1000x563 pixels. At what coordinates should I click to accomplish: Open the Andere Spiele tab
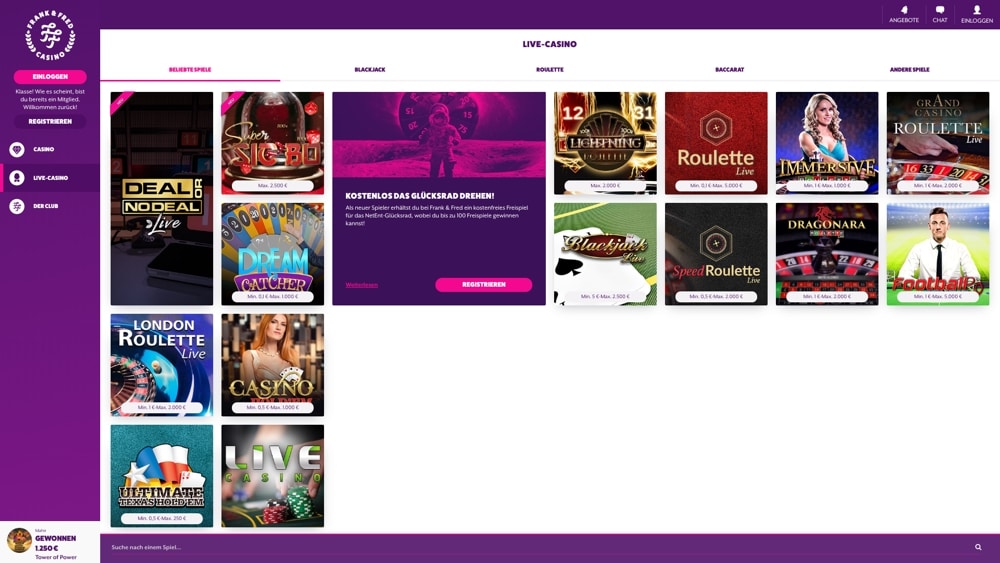[909, 69]
